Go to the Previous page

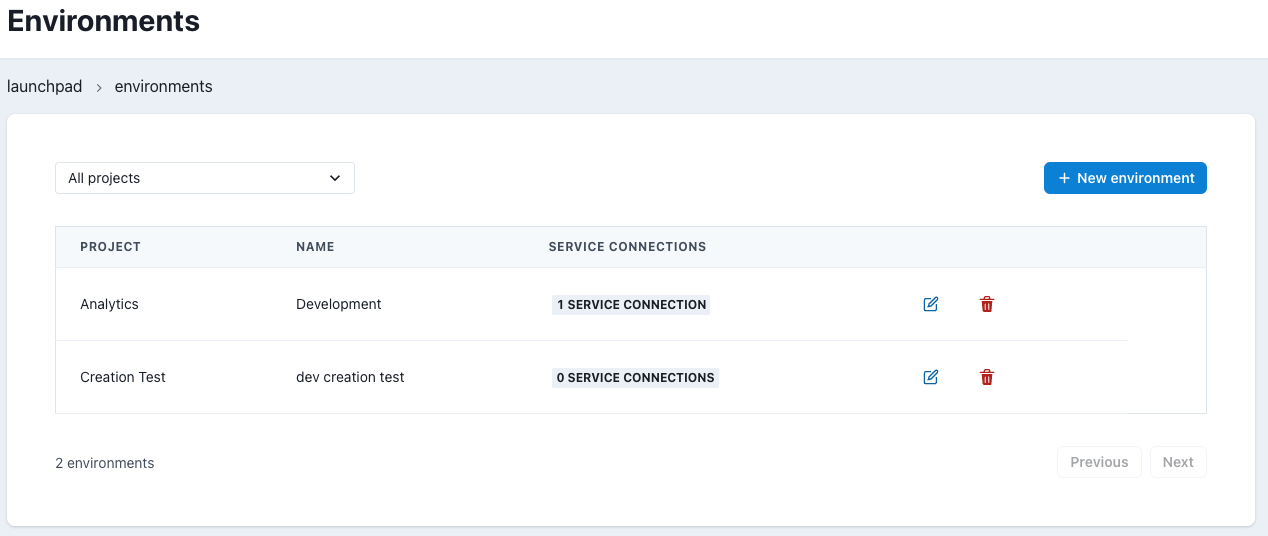coord(1099,462)
